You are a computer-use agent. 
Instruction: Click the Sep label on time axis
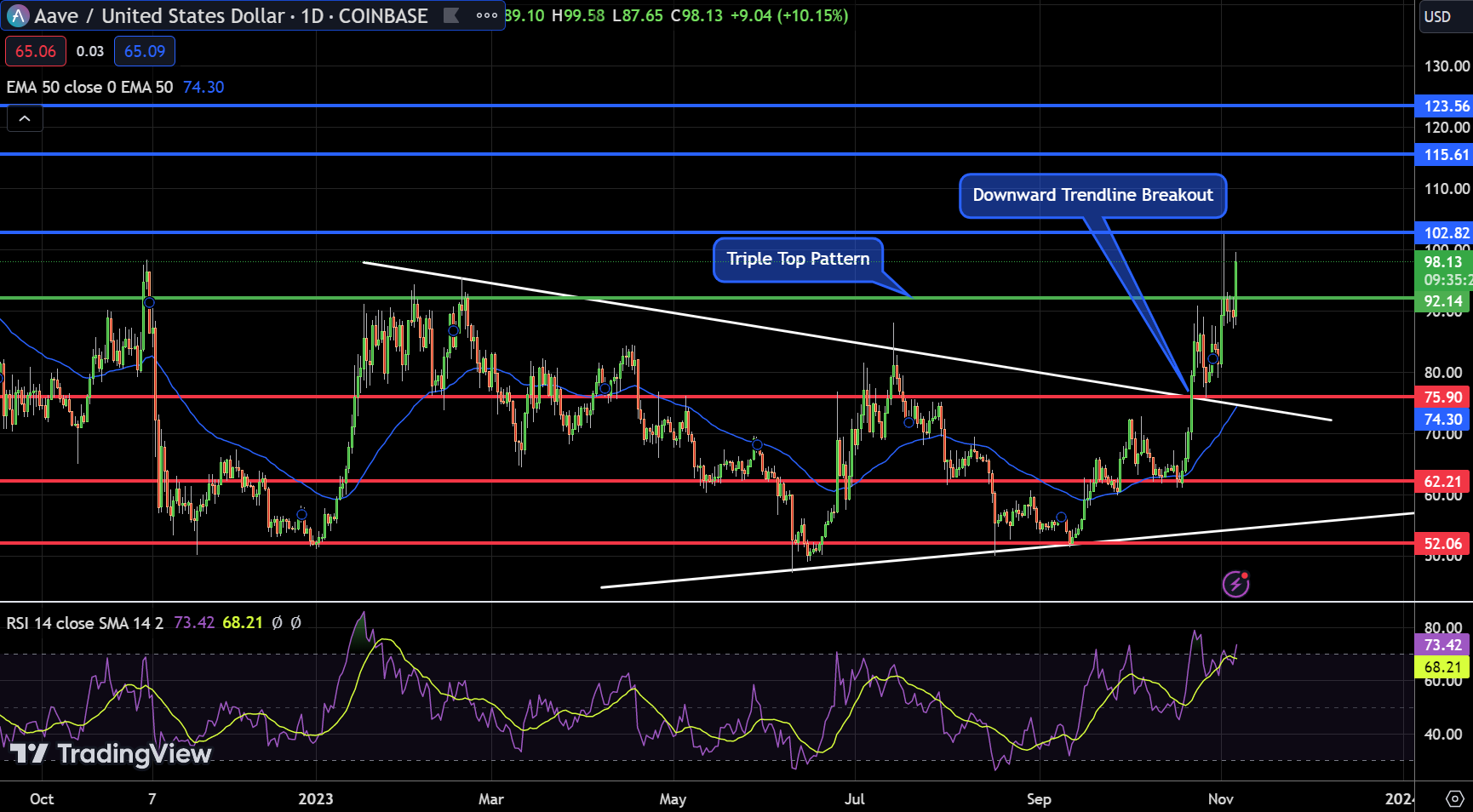[1039, 798]
